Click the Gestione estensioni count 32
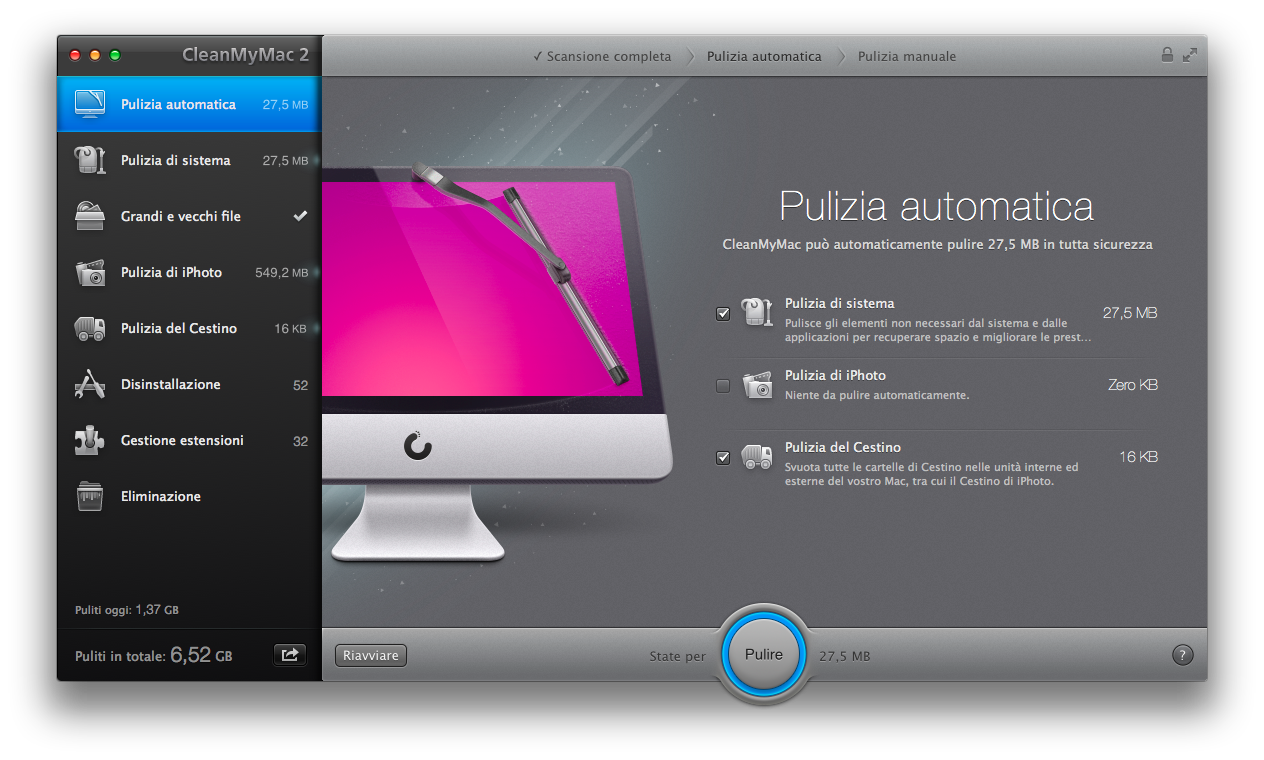 (x=300, y=441)
